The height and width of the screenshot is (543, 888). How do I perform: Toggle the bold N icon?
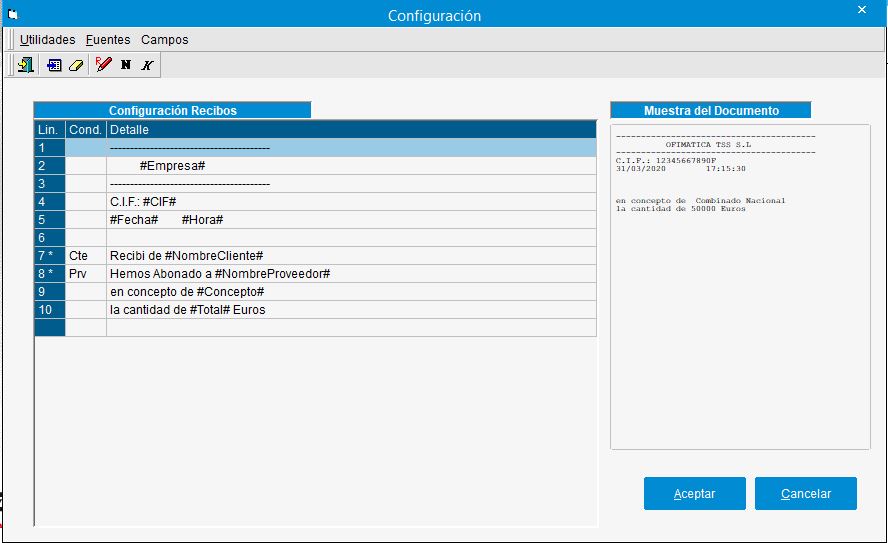[126, 65]
